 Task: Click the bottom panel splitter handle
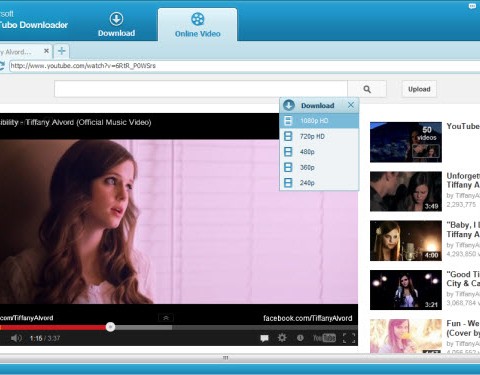coord(226,358)
